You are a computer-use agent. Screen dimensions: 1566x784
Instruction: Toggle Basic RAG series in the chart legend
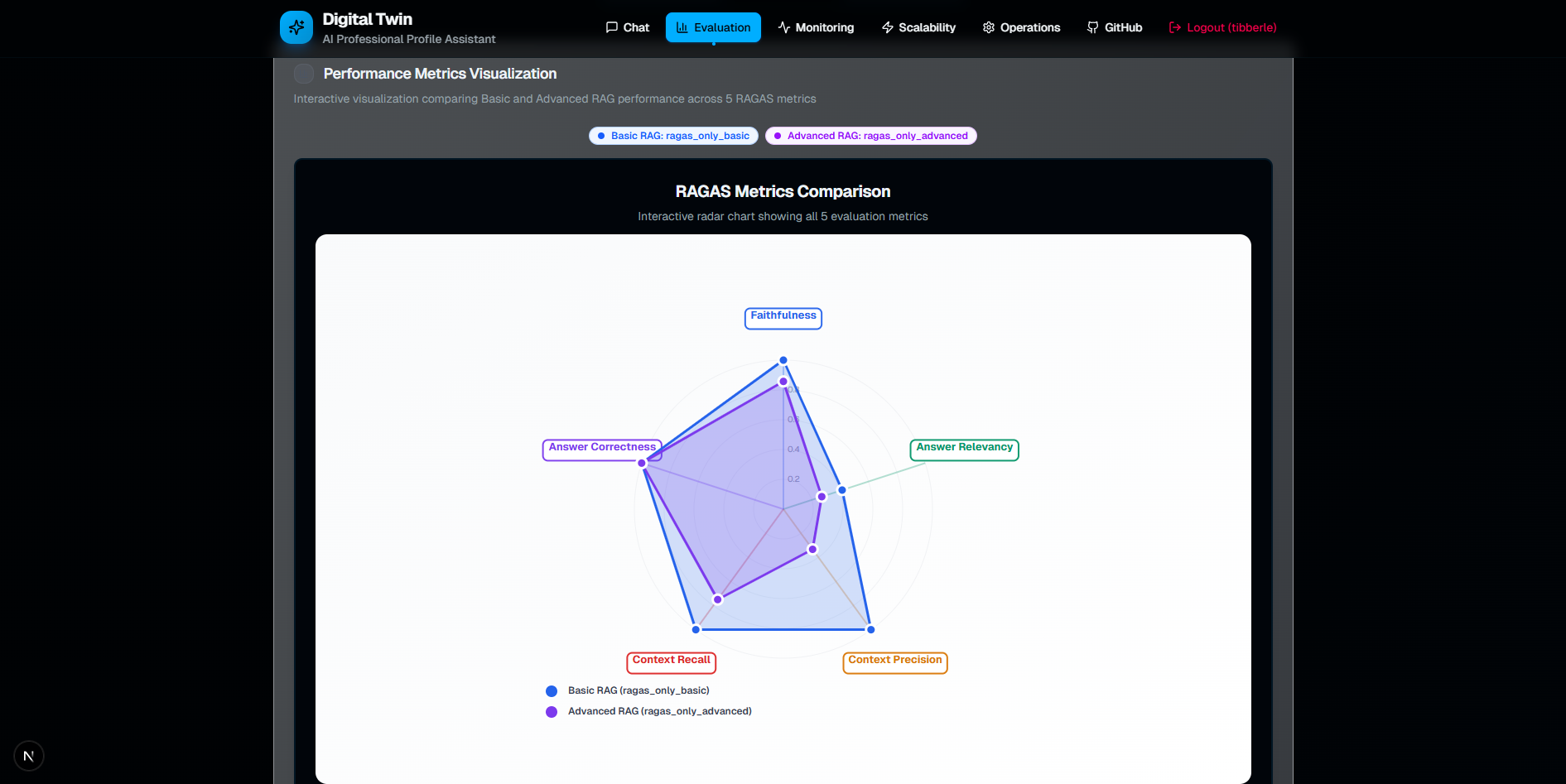pos(628,690)
